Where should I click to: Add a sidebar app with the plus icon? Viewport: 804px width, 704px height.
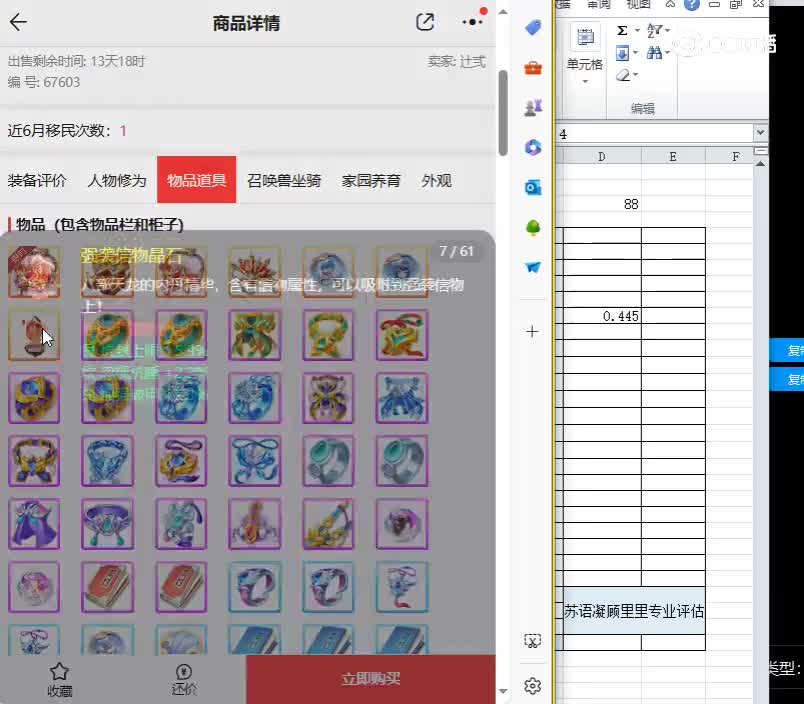pos(532,331)
